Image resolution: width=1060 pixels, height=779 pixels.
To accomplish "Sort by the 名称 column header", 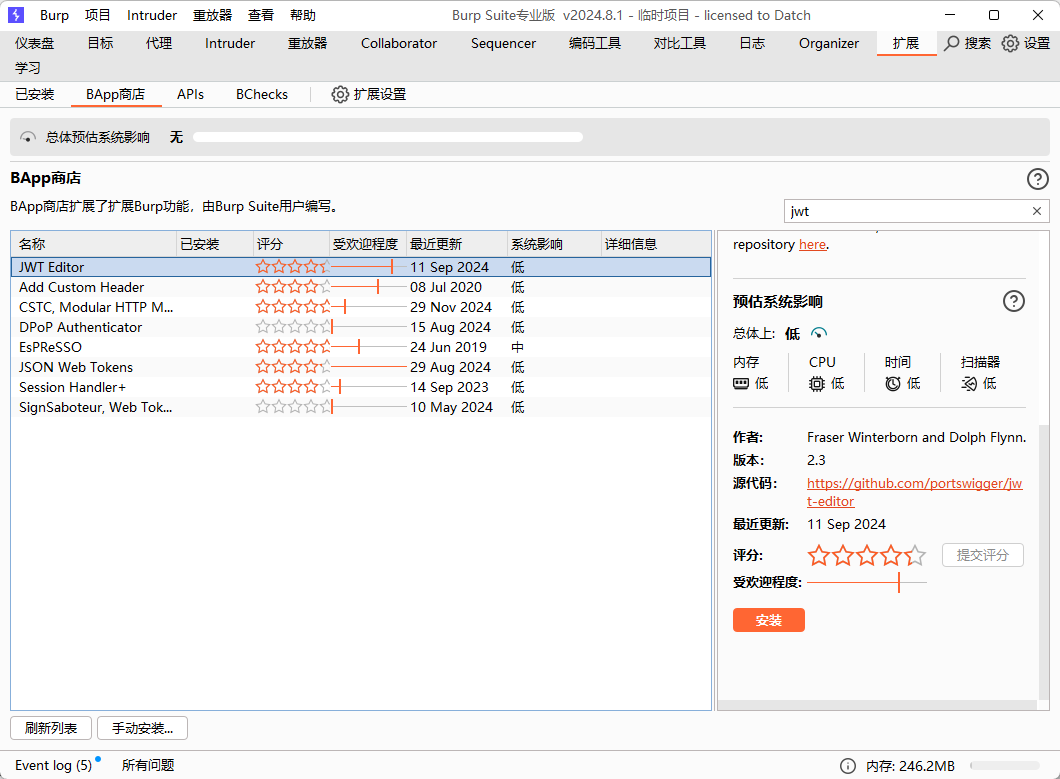I will pyautogui.click(x=93, y=244).
